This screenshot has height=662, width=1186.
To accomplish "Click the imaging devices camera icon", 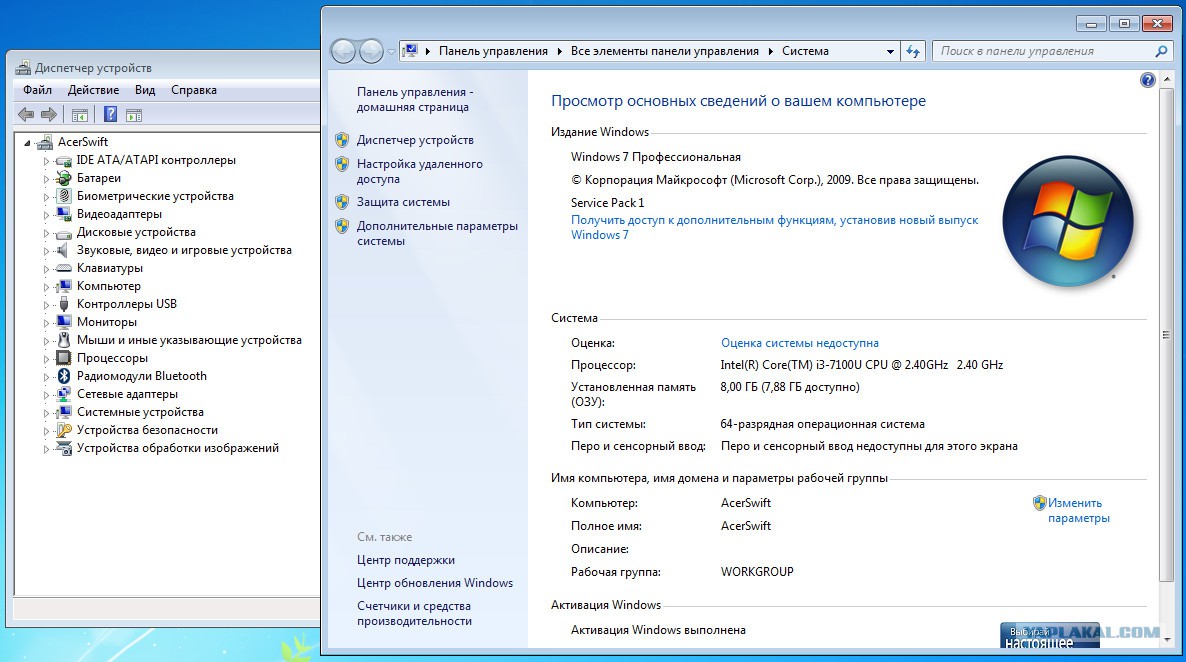I will pos(64,449).
